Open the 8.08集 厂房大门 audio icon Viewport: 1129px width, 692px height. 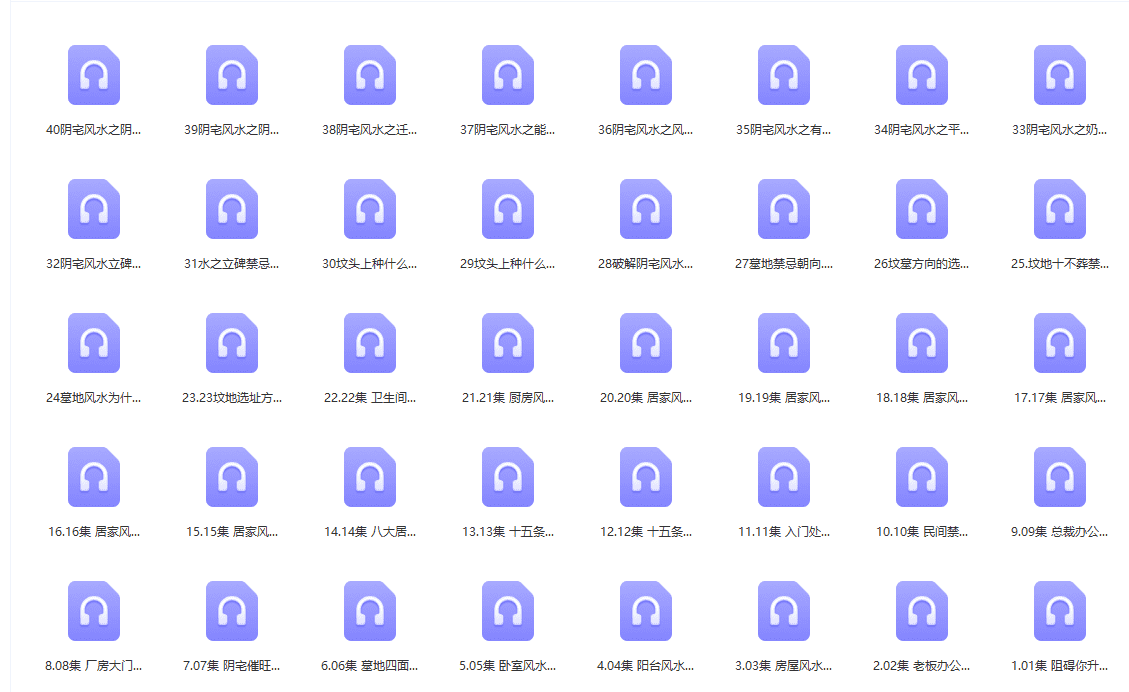(x=94, y=611)
